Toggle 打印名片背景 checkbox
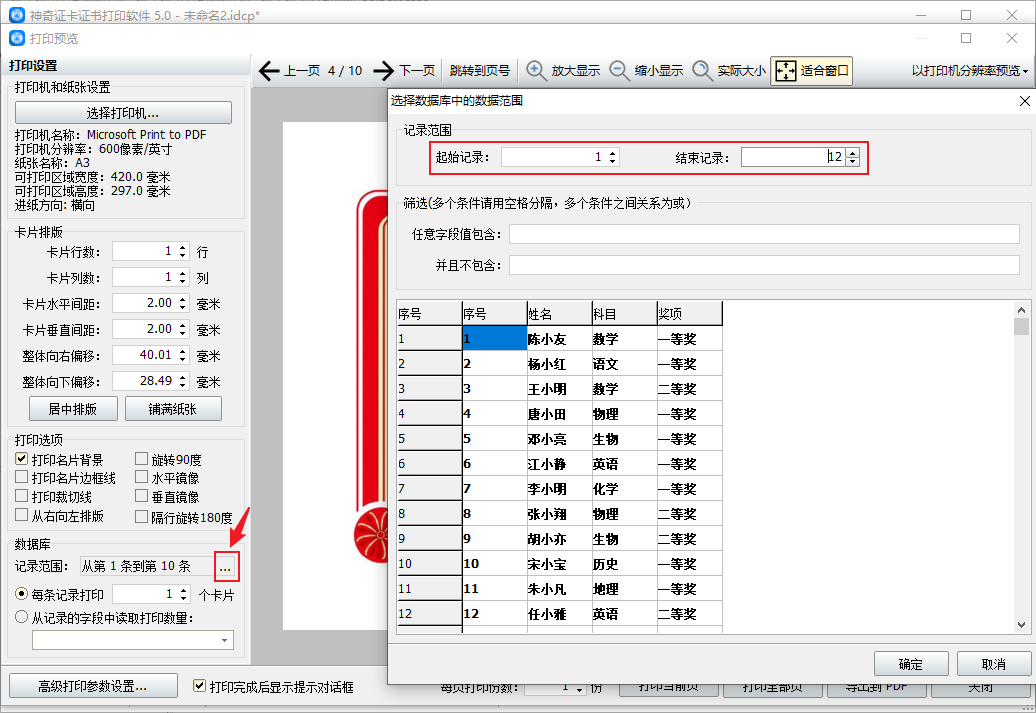The width and height of the screenshot is (1036, 713). point(21,459)
